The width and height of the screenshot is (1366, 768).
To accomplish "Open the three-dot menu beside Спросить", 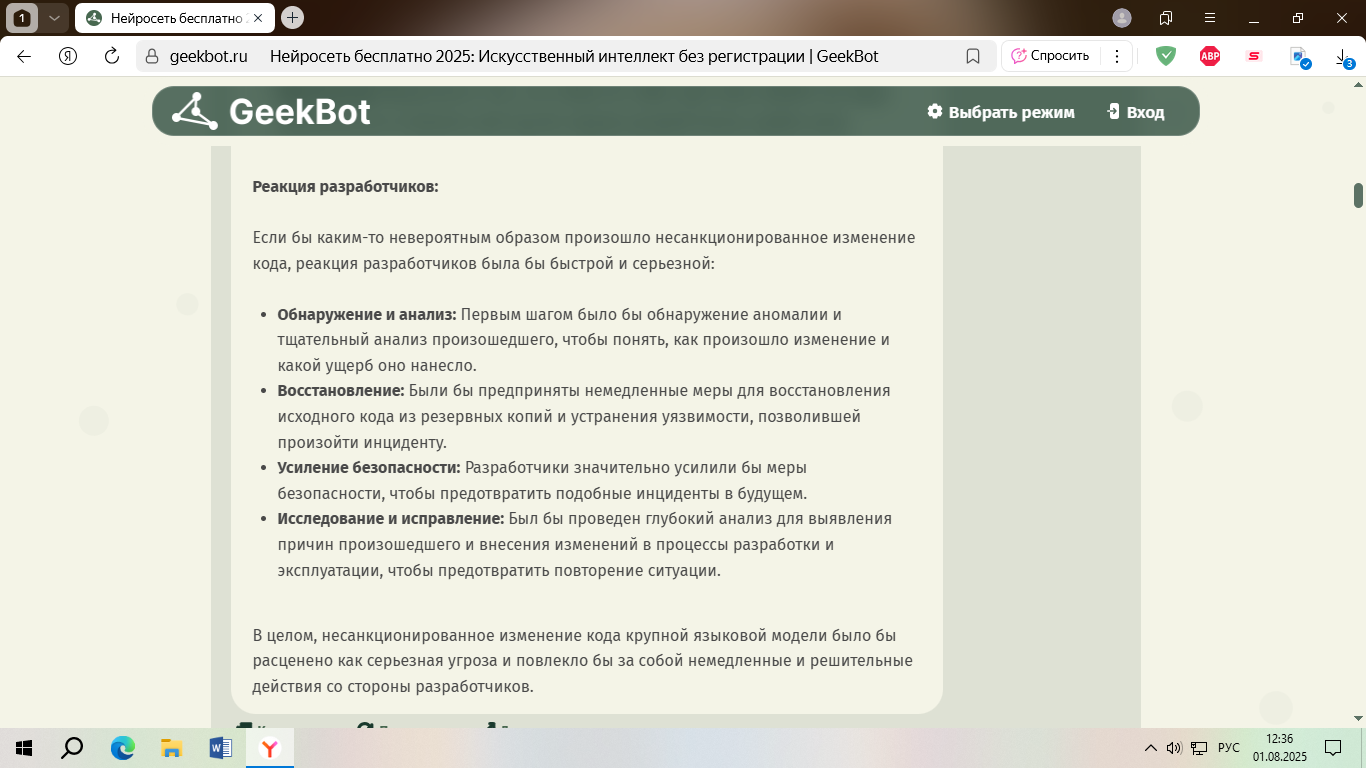I will [1117, 56].
